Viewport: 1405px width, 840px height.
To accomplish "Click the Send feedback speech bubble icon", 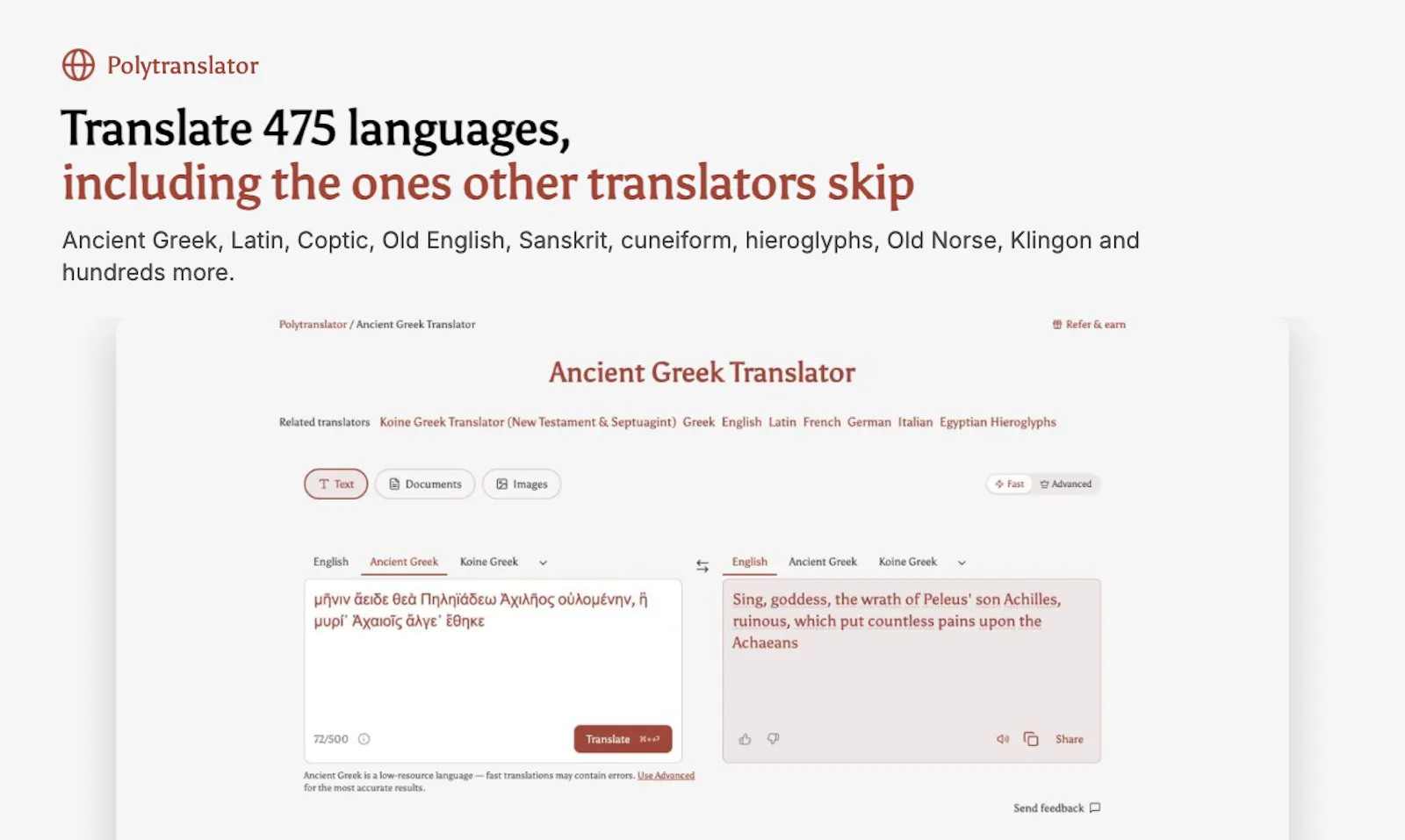I will (1094, 808).
